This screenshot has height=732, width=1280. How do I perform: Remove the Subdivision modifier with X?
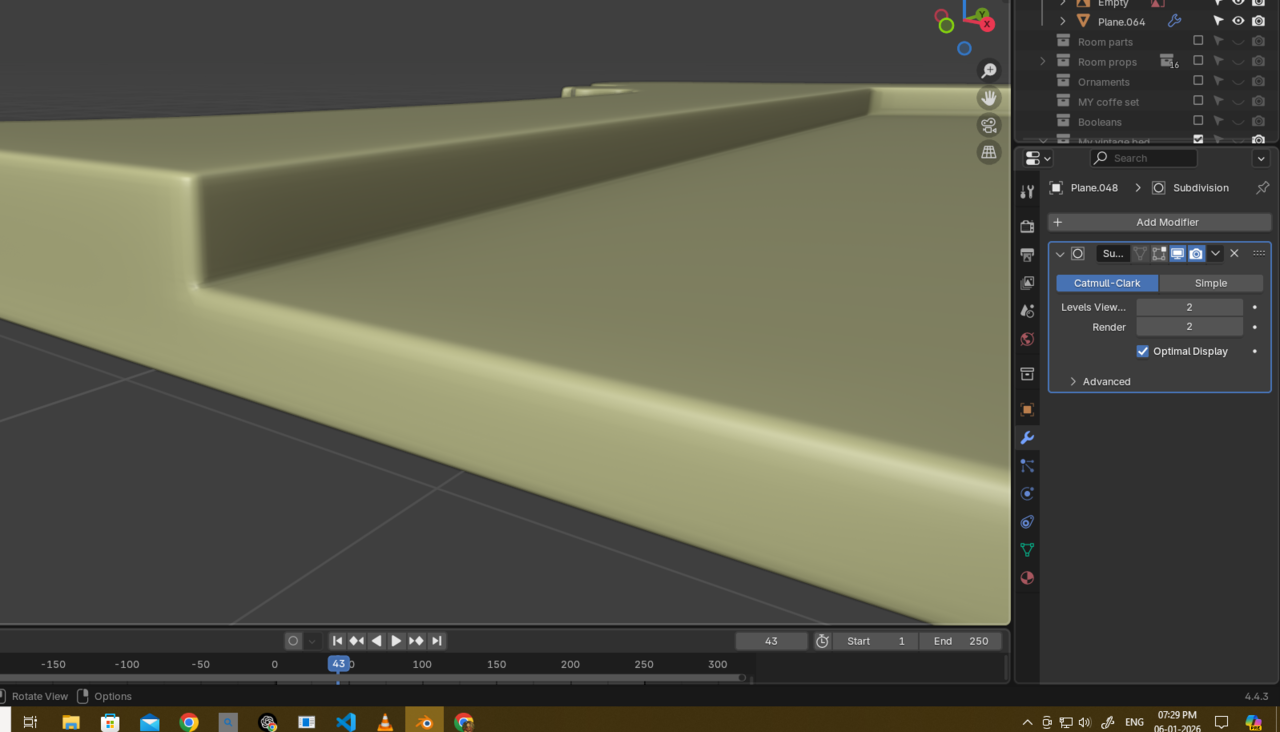1234,254
